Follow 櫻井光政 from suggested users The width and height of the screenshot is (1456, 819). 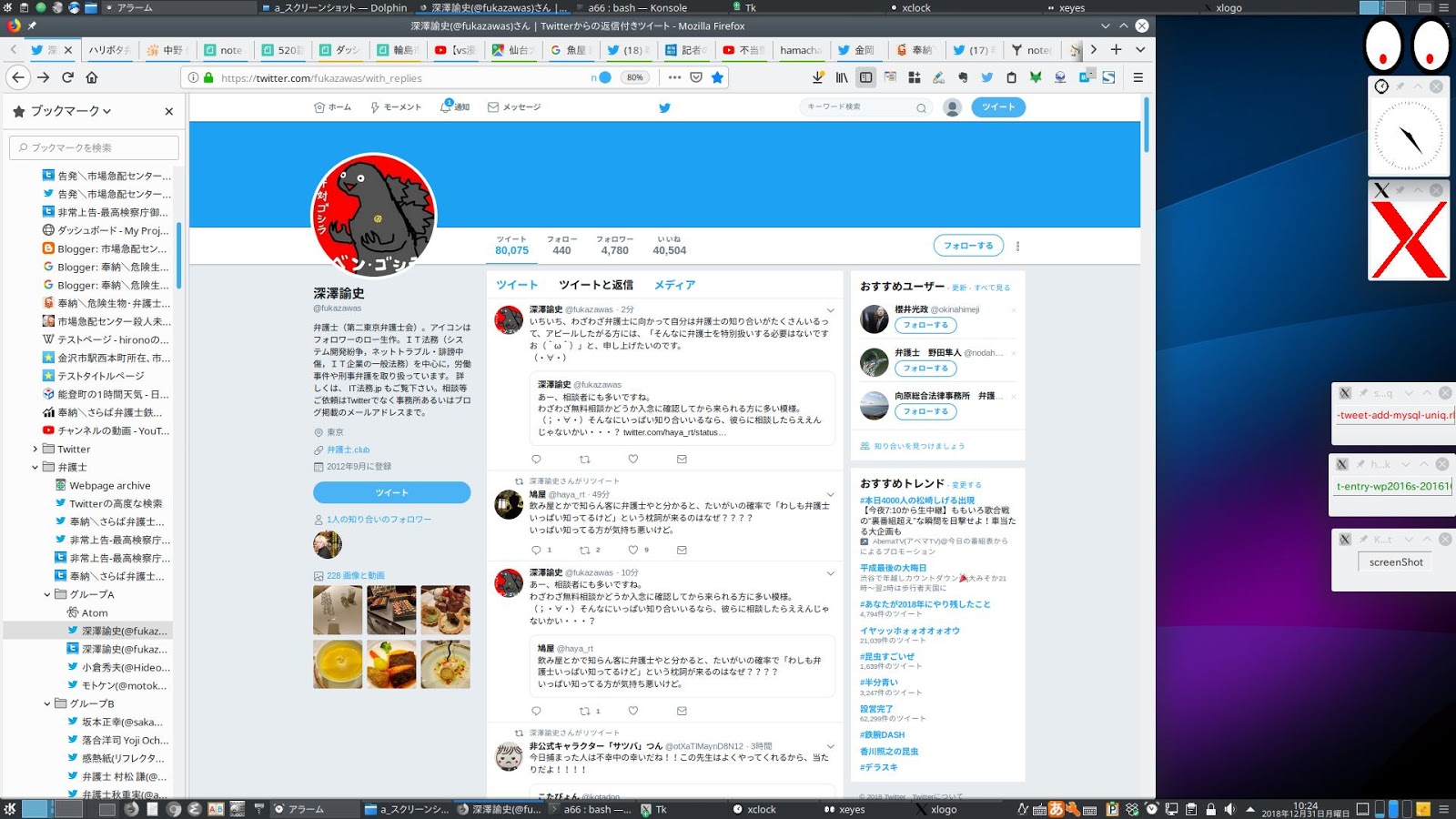pos(925,325)
